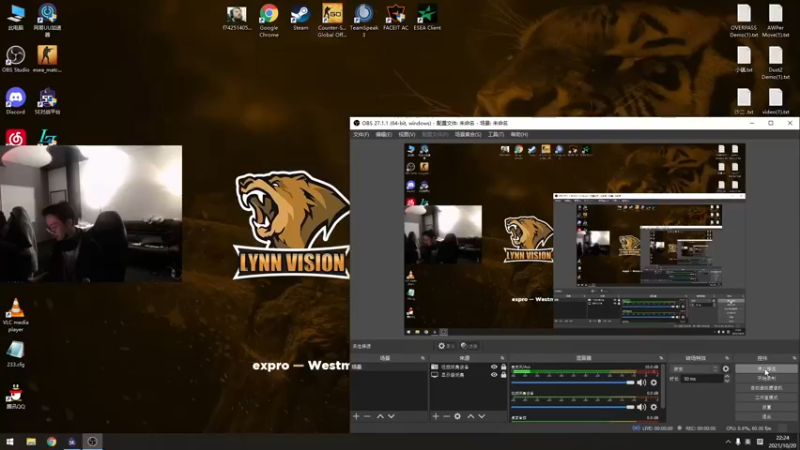This screenshot has height=450, width=800.
Task: Select the This PC desktop icon
Action: pyautogui.click(x=15, y=18)
